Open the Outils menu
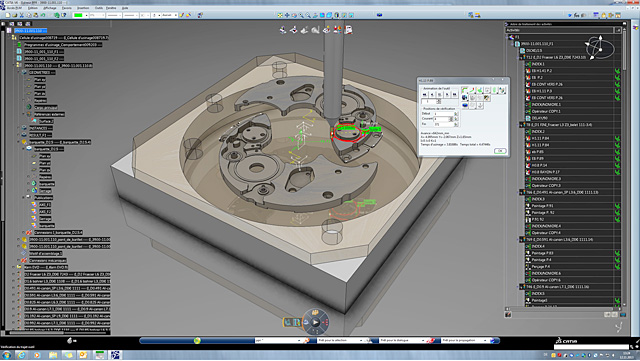 point(99,8)
